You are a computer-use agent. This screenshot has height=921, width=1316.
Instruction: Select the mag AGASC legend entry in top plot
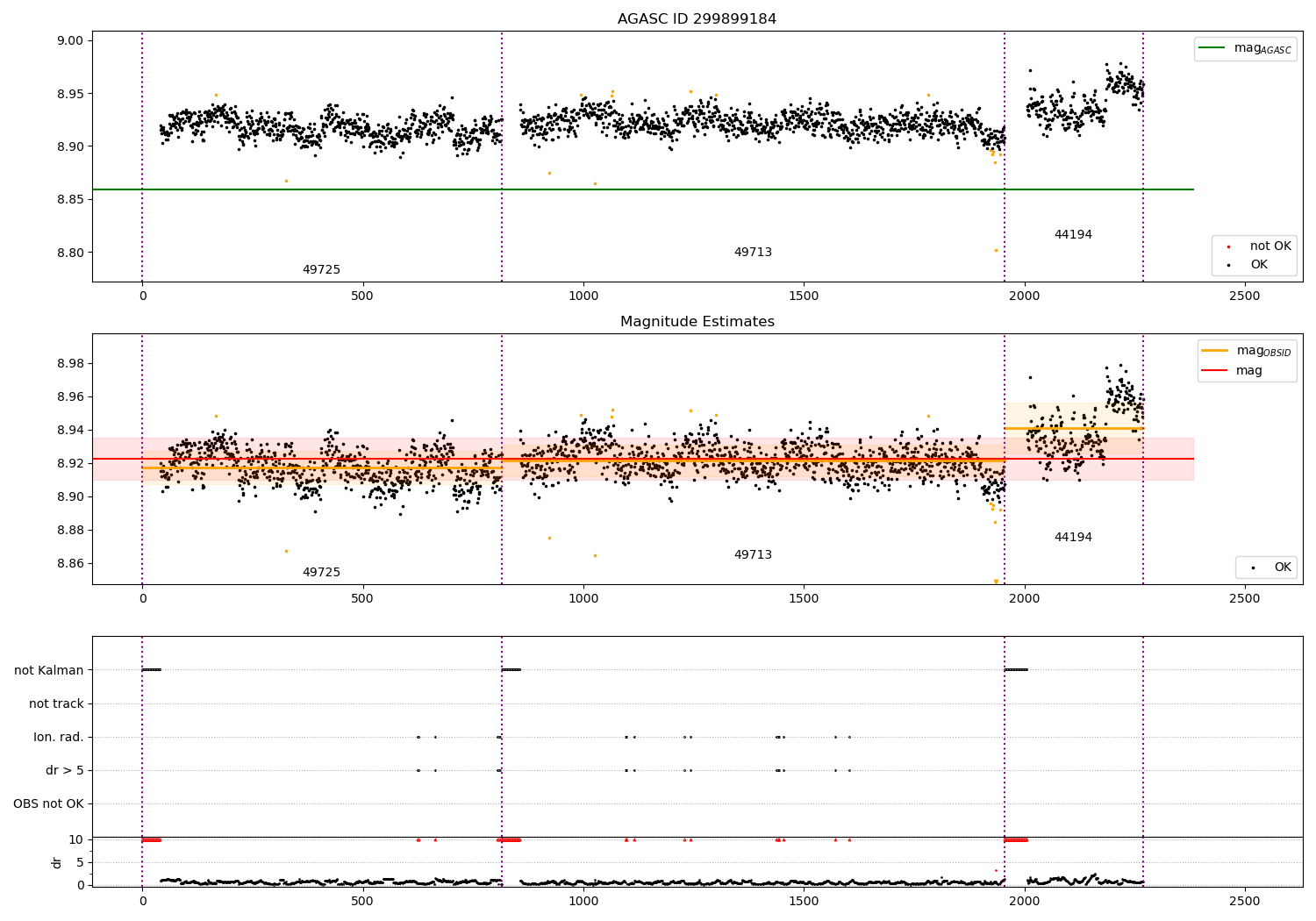(1245, 48)
